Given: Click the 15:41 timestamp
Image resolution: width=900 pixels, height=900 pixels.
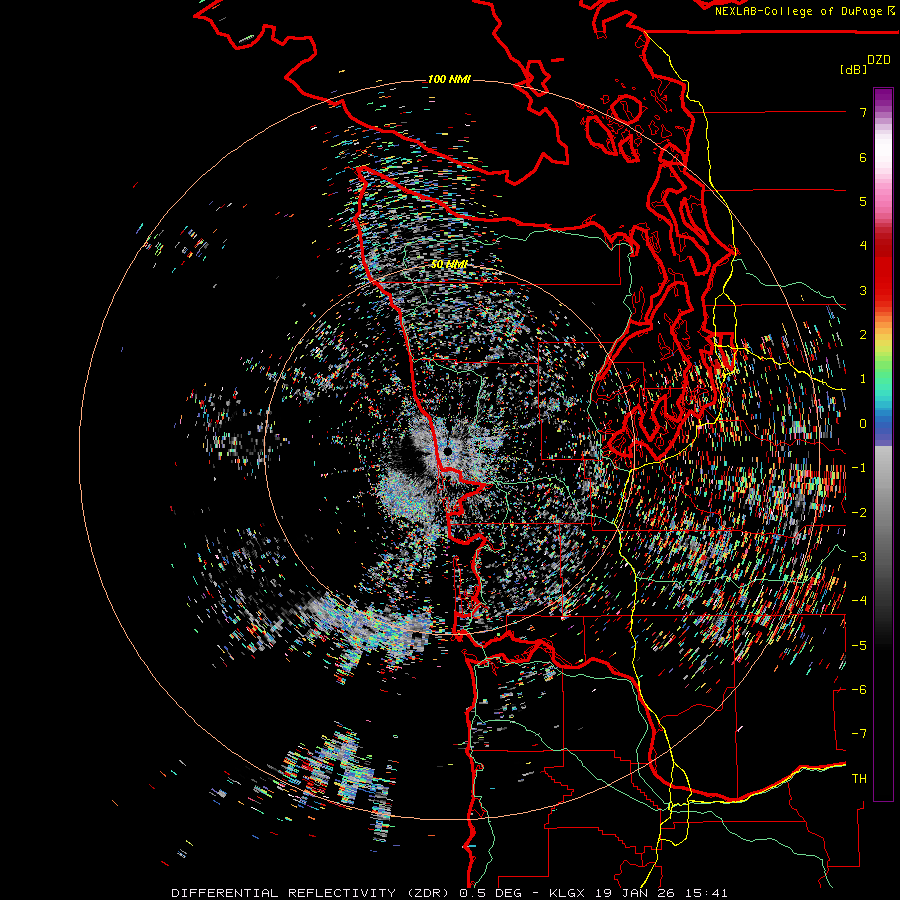Looking at the screenshot, I should 707,893.
